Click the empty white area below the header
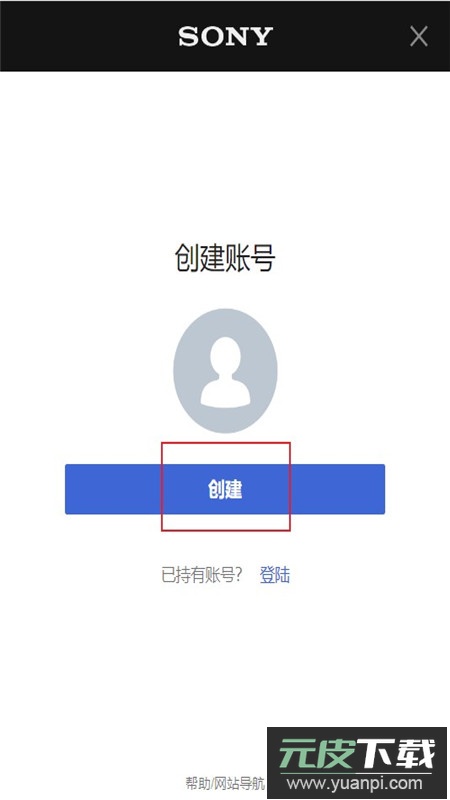The image size is (450, 800). (x=225, y=153)
